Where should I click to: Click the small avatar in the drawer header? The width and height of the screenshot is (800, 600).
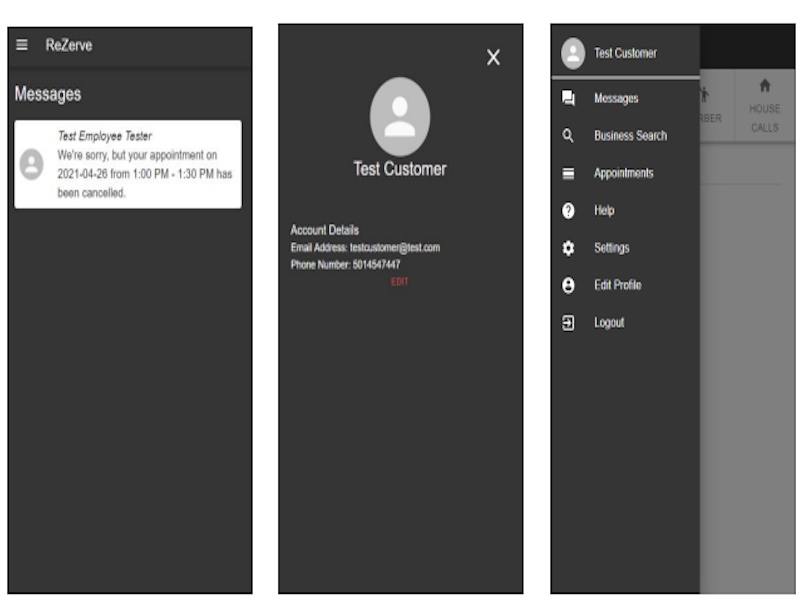point(573,53)
